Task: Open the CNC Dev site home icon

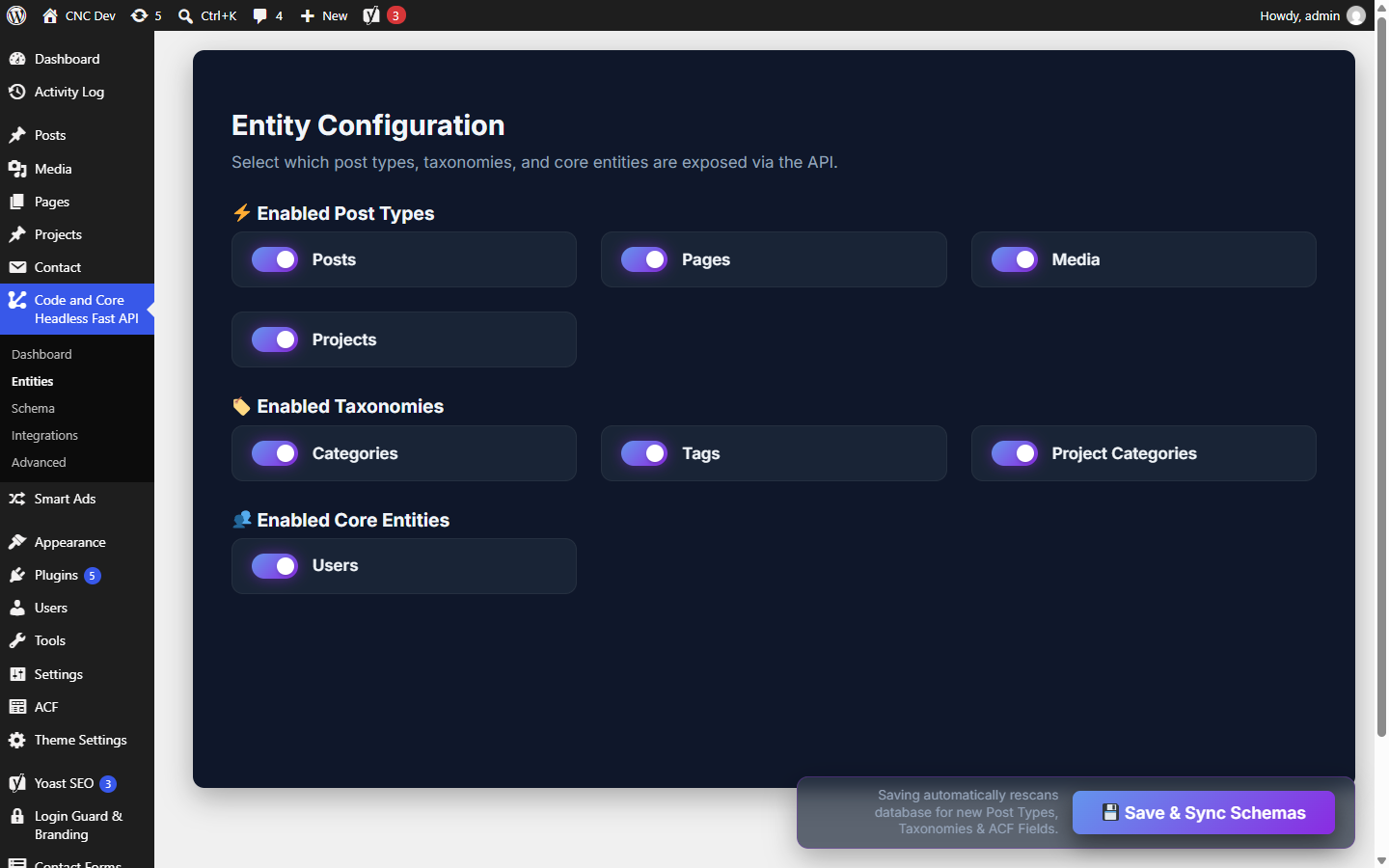Action: click(50, 15)
